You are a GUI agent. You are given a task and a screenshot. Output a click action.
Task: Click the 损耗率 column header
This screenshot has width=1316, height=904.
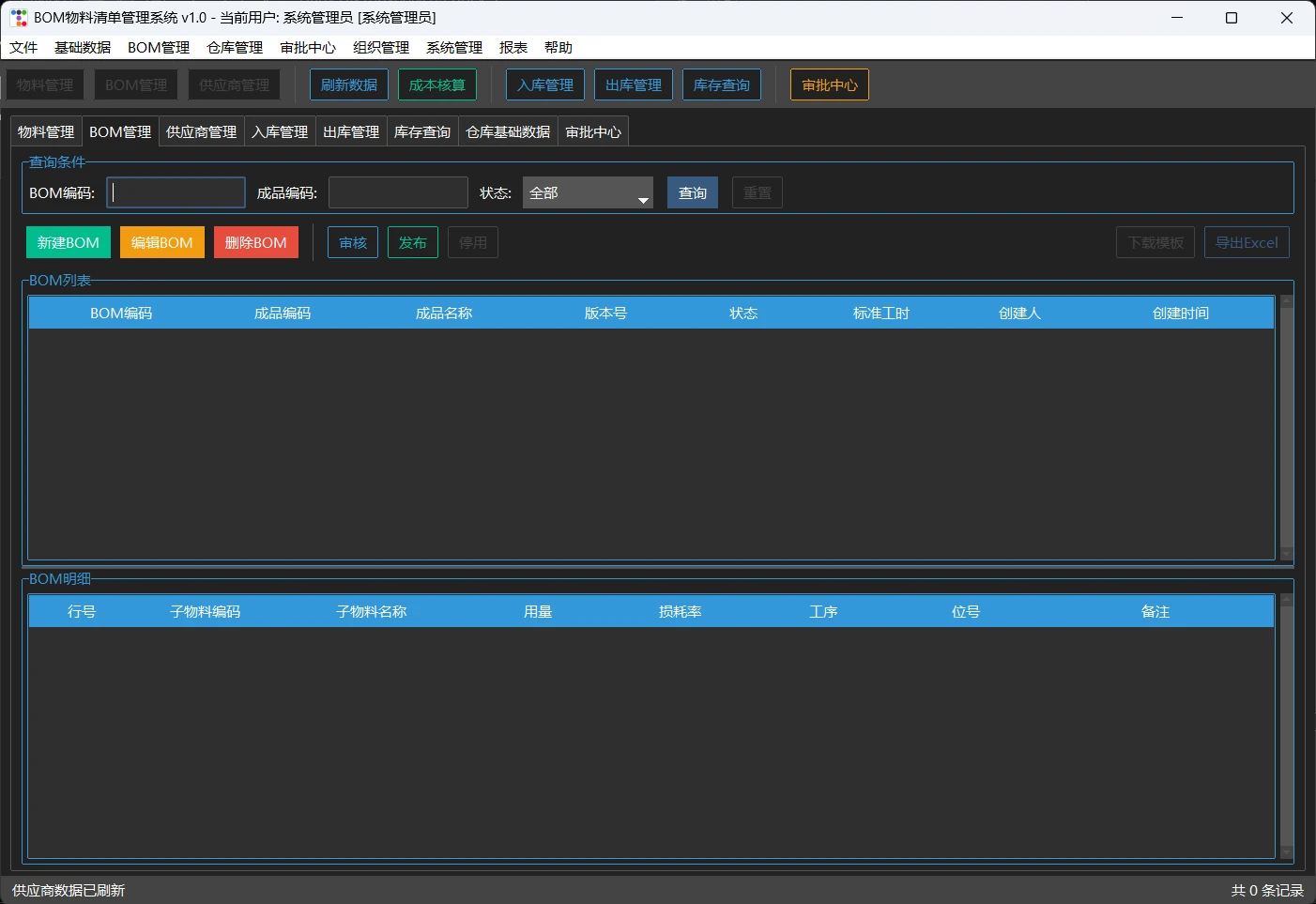point(681,612)
